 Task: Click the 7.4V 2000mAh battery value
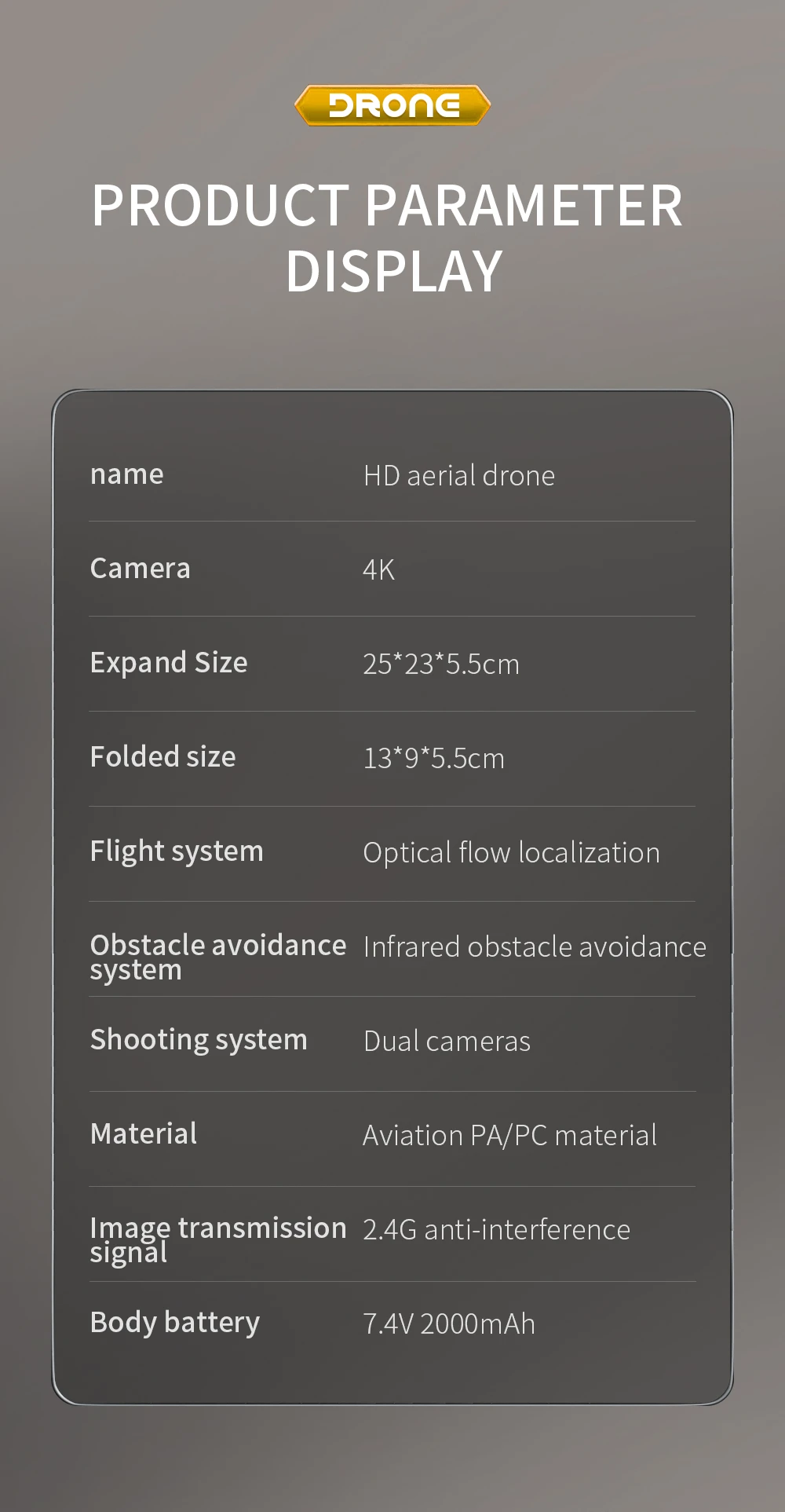448,1324
